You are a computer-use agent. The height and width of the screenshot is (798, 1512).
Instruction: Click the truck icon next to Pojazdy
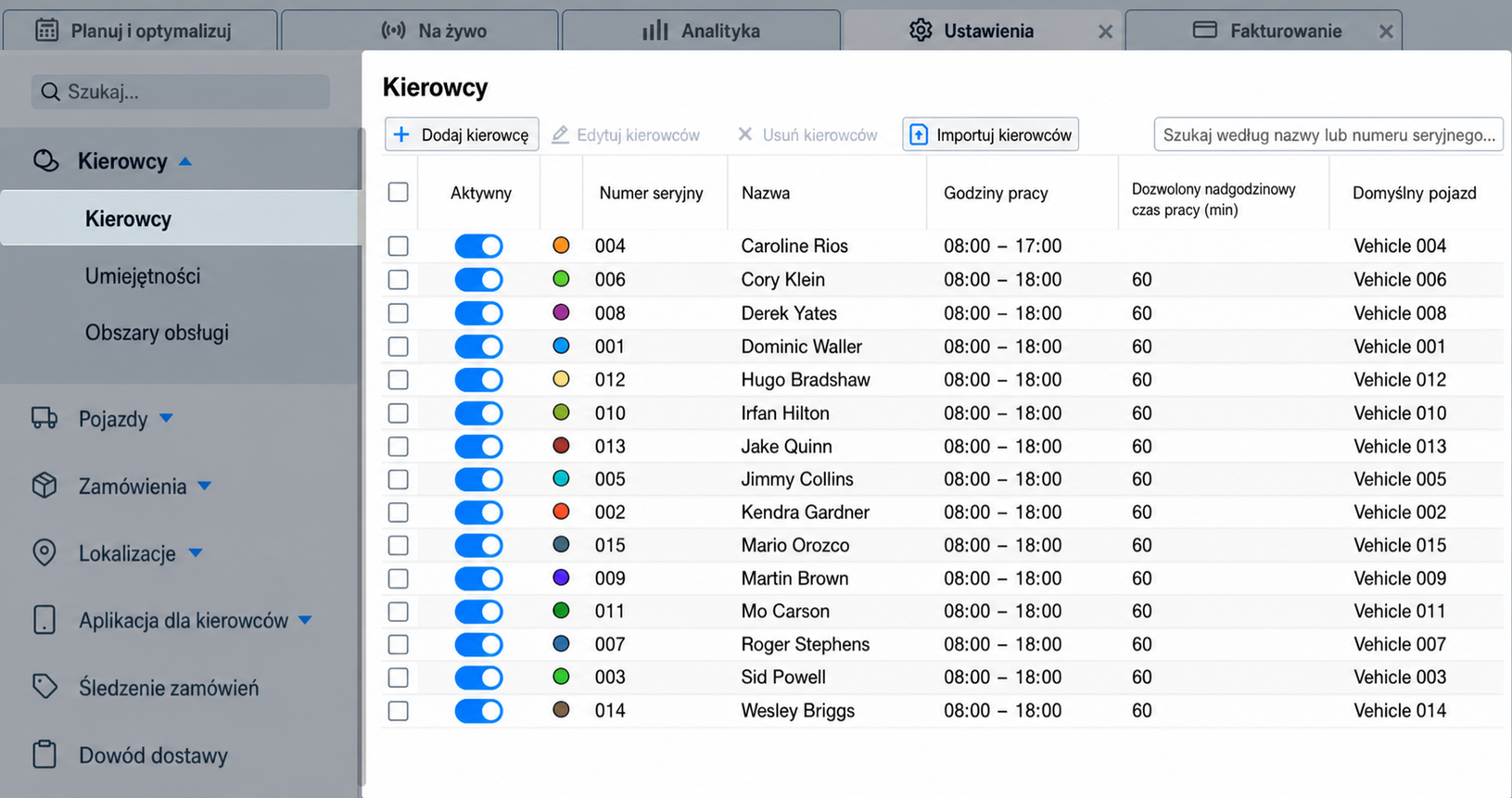point(44,418)
